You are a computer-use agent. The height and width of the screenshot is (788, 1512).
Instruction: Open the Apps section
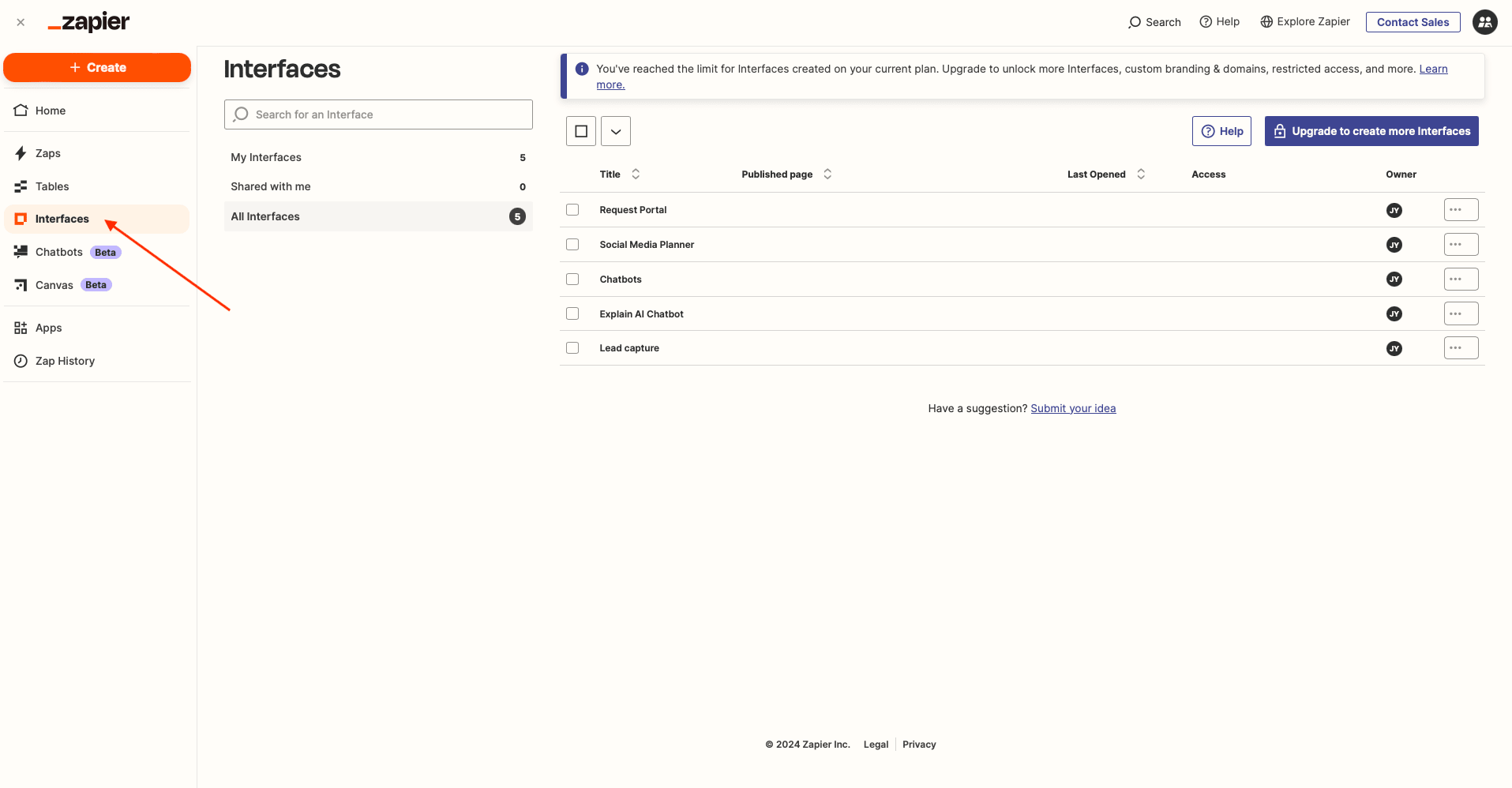pyautogui.click(x=49, y=328)
